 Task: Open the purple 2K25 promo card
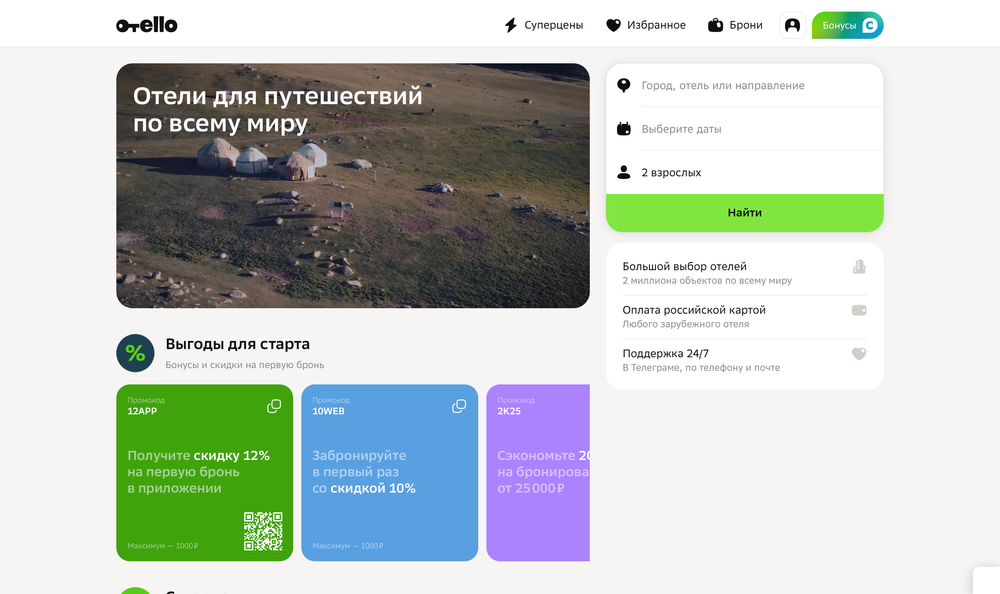pyautogui.click(x=538, y=473)
